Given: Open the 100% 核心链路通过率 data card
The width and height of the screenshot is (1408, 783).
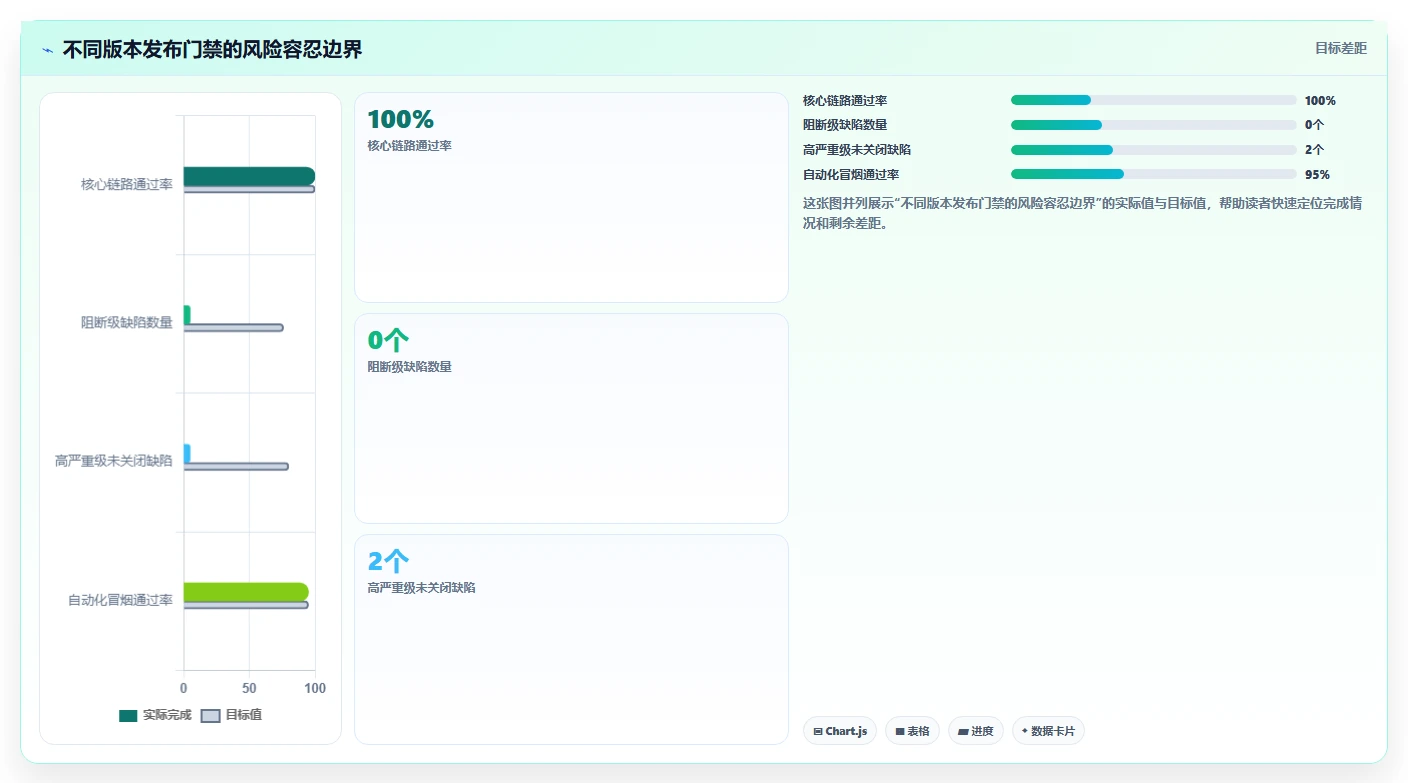Looking at the screenshot, I should (x=571, y=198).
